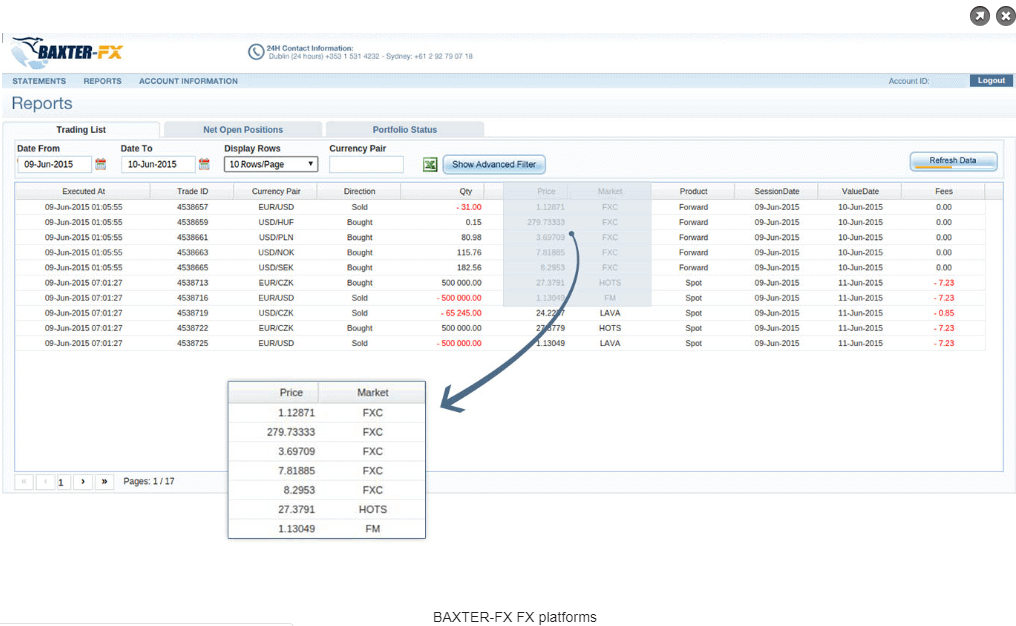Open the Statements menu
Screen dimensions: 1016x626
(39, 81)
